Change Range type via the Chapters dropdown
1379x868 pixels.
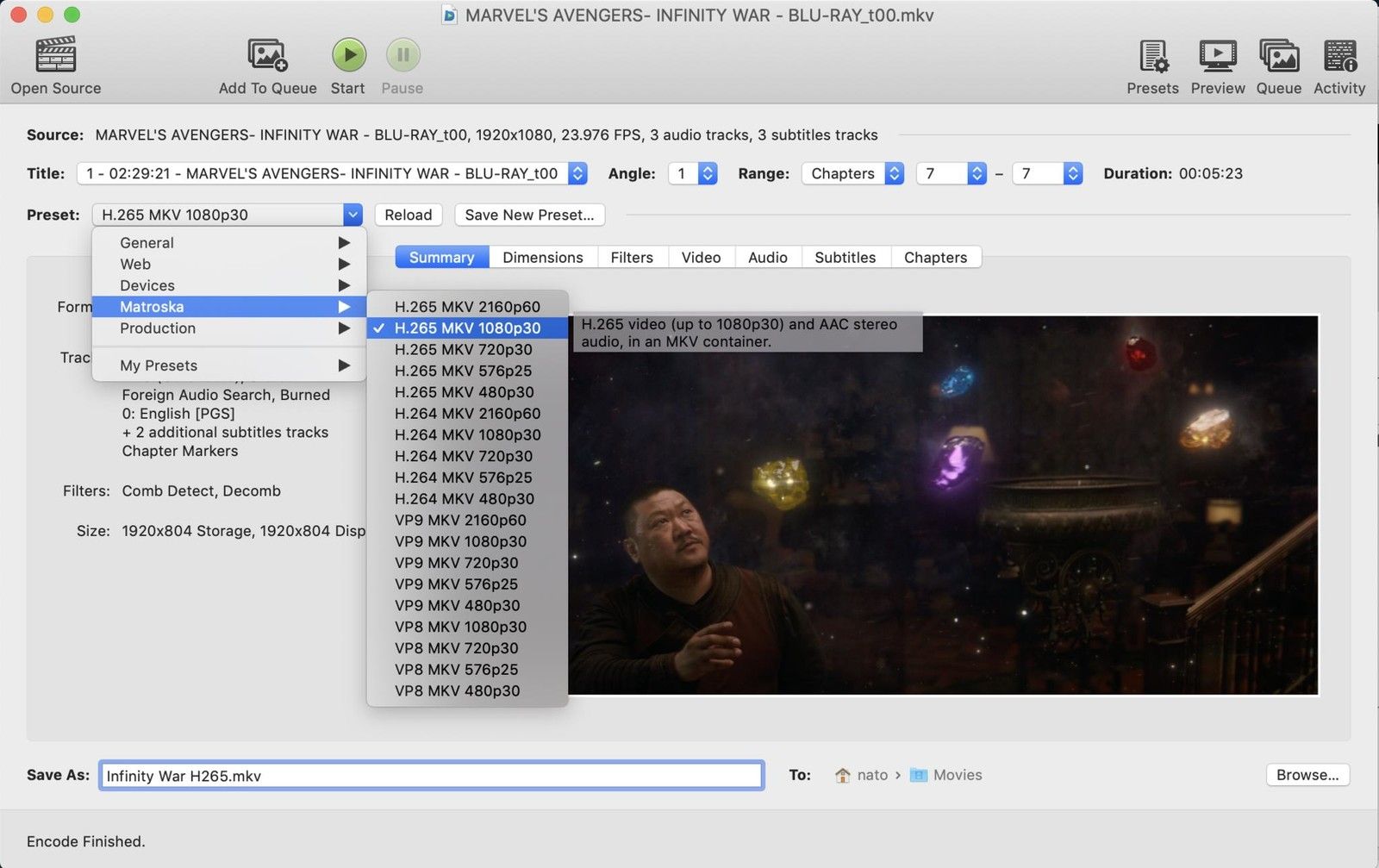click(x=852, y=173)
